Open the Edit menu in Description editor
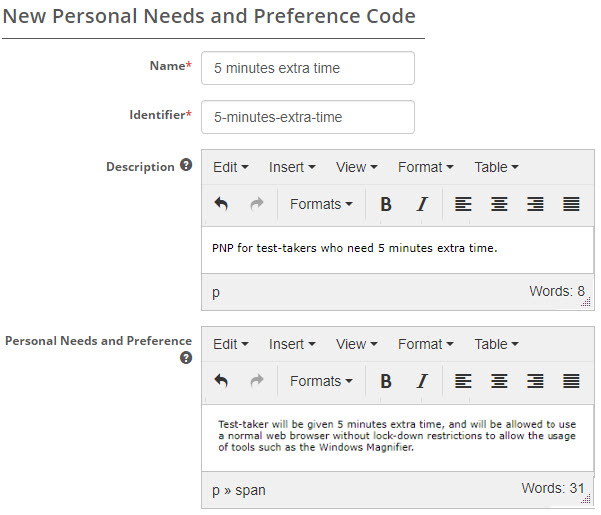 (x=231, y=167)
